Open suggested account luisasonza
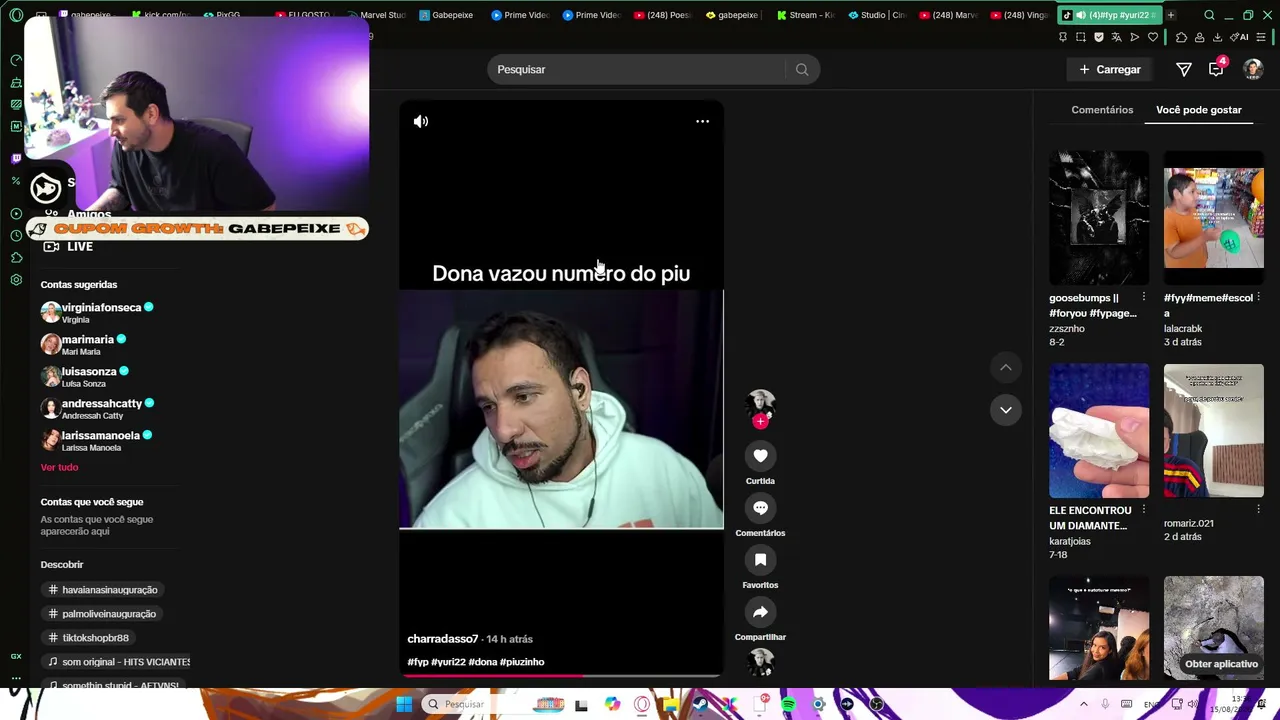Screen dimensions: 1280x720 pyautogui.click(x=85, y=377)
